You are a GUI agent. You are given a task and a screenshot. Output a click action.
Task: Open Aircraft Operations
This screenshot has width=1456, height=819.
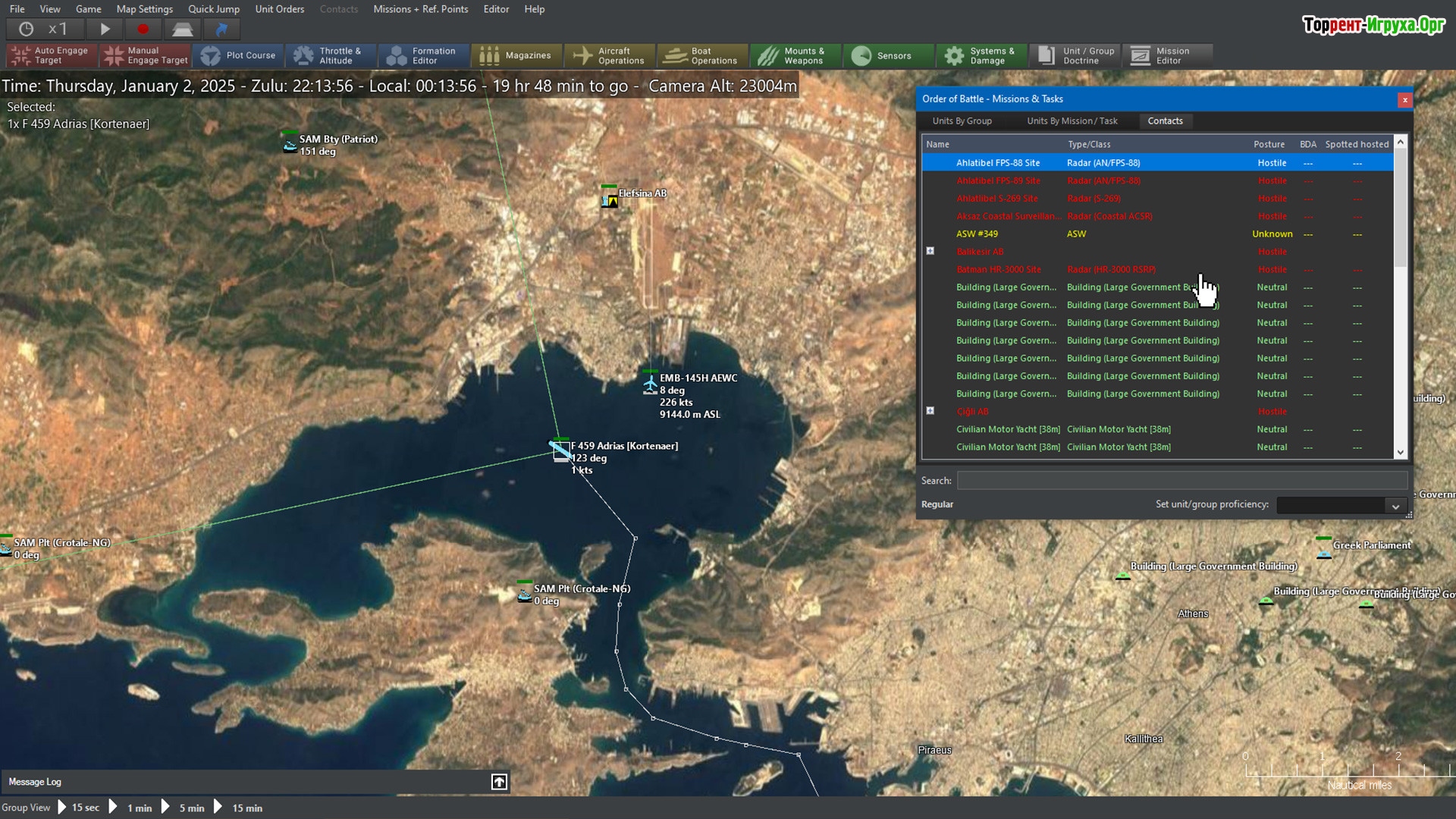pyautogui.click(x=609, y=55)
